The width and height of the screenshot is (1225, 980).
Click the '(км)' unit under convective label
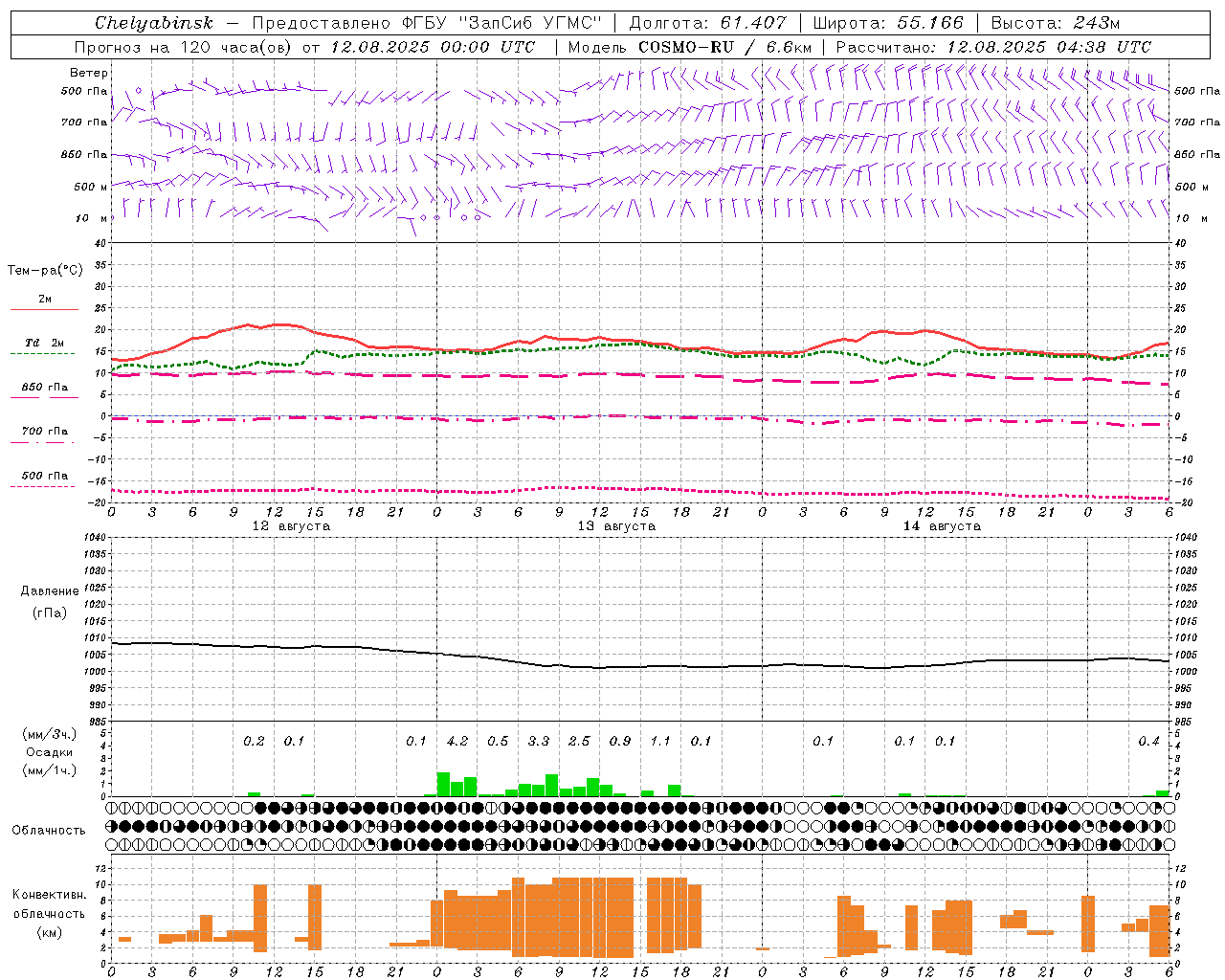tap(49, 932)
